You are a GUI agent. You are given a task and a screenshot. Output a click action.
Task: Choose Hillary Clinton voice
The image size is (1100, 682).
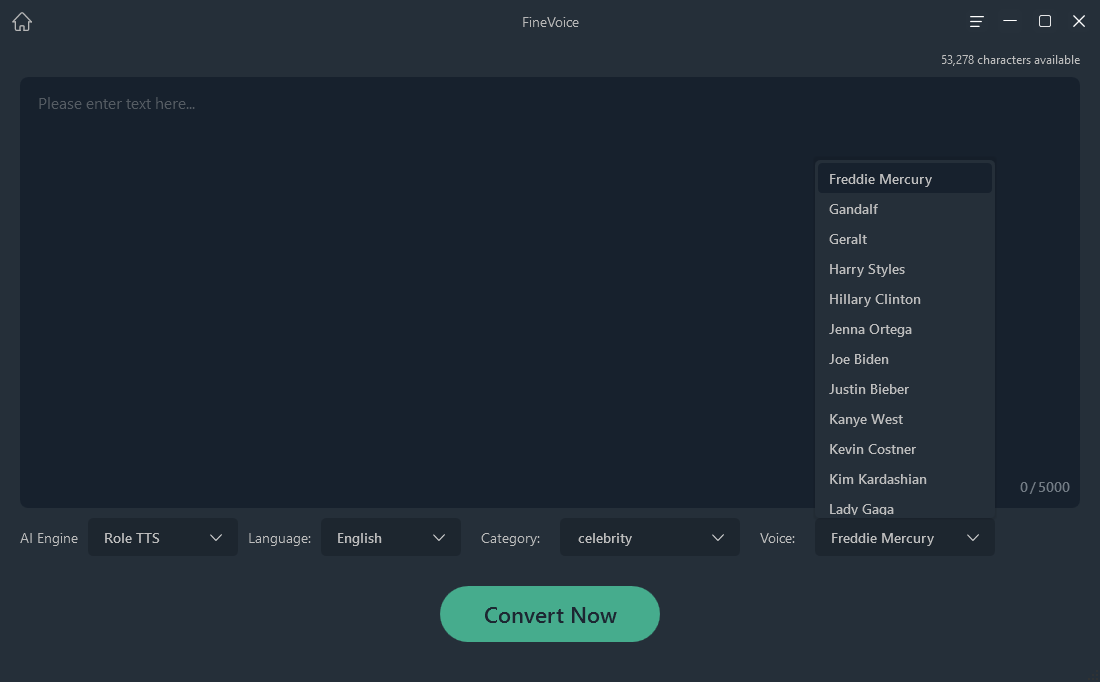904,299
